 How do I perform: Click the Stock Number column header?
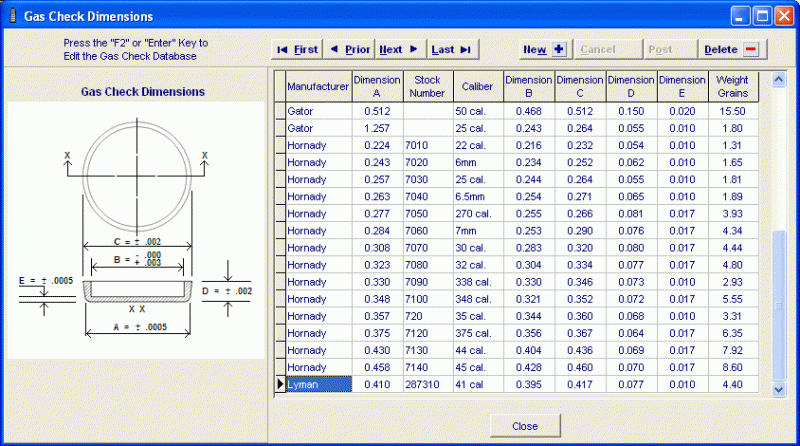click(x=427, y=87)
